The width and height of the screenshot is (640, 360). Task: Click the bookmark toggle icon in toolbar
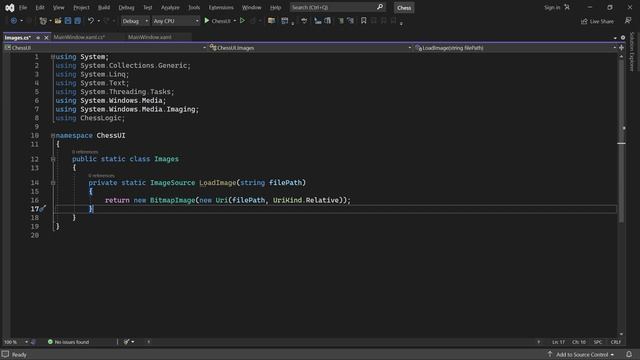coord(363,21)
